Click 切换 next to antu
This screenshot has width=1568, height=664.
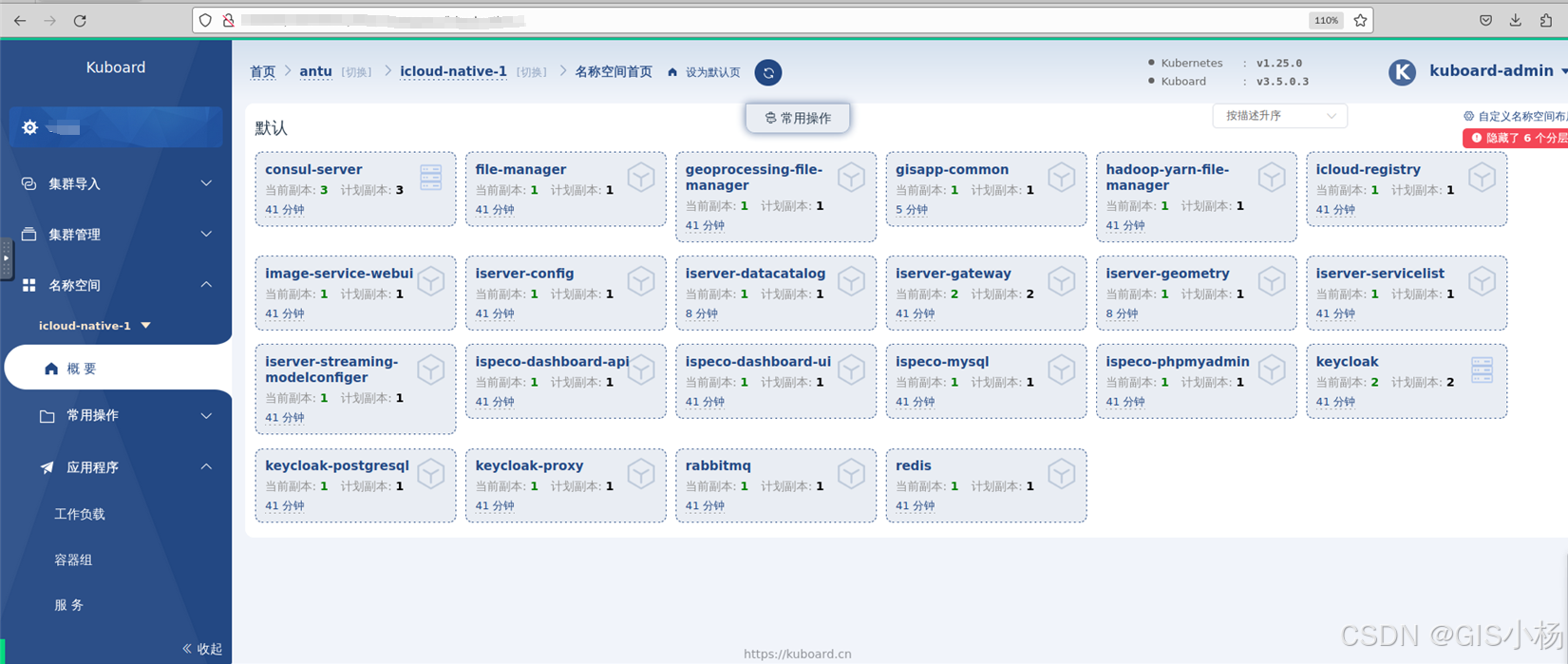357,72
